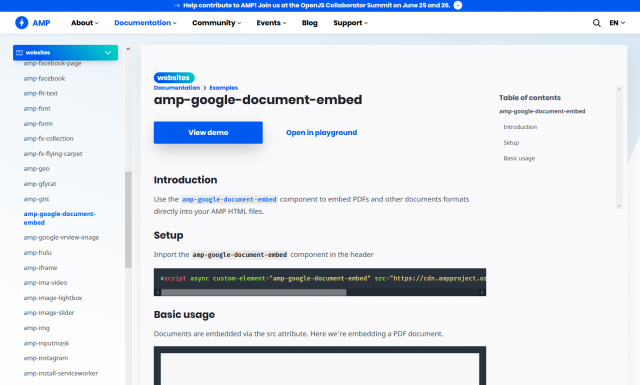Jump to Introduction in table of contents
The width and height of the screenshot is (640, 385).
point(520,127)
